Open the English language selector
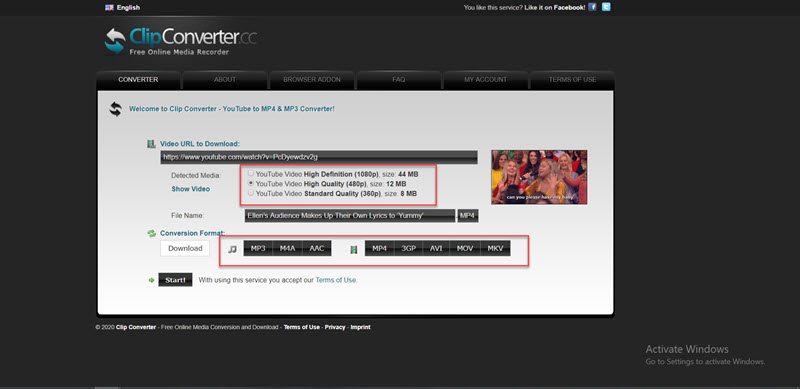 point(128,8)
